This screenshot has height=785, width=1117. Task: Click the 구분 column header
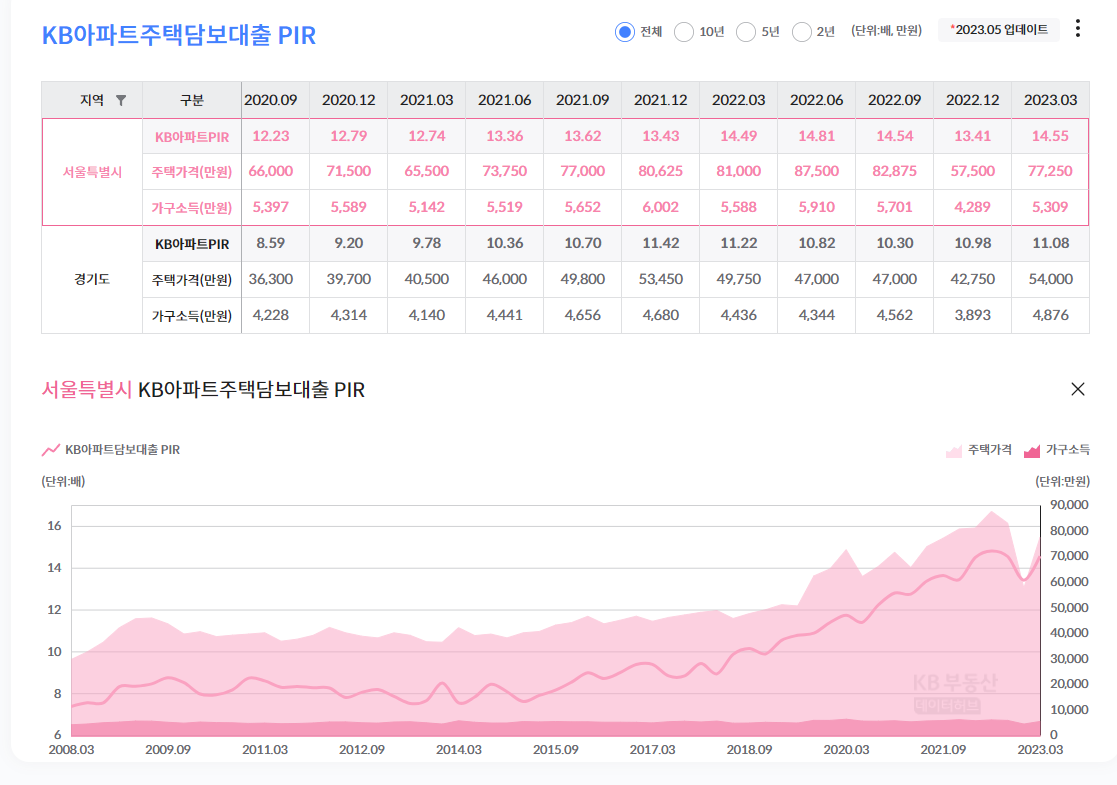point(192,101)
